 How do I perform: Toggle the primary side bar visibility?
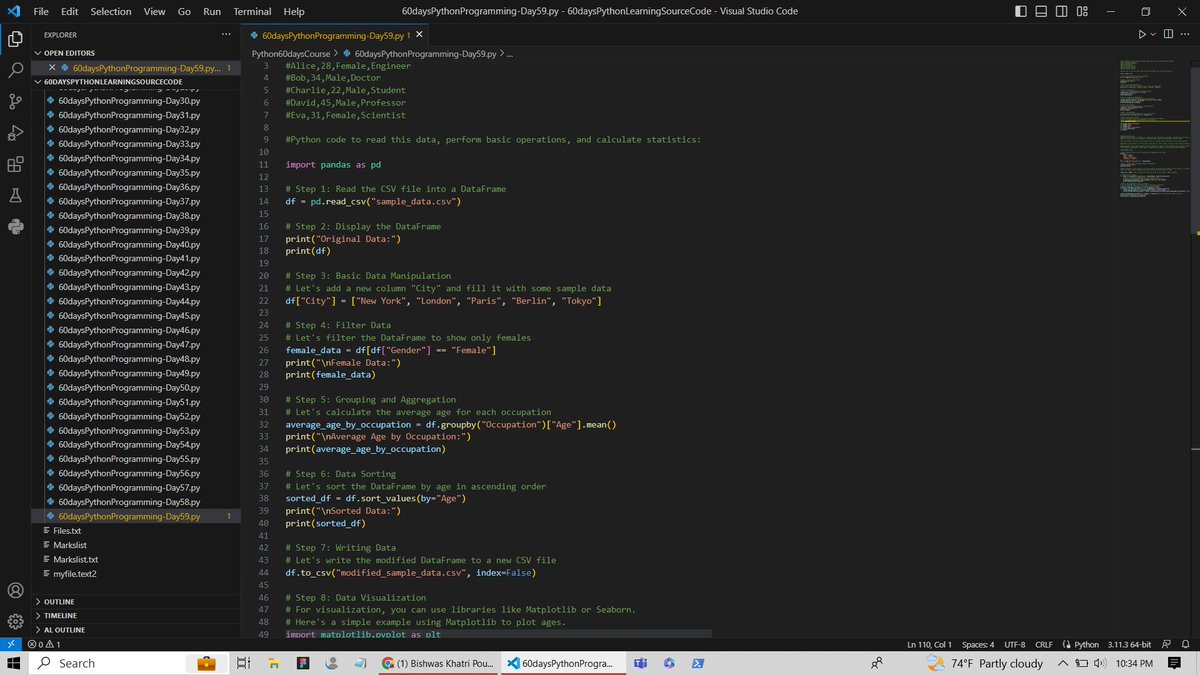1021,11
